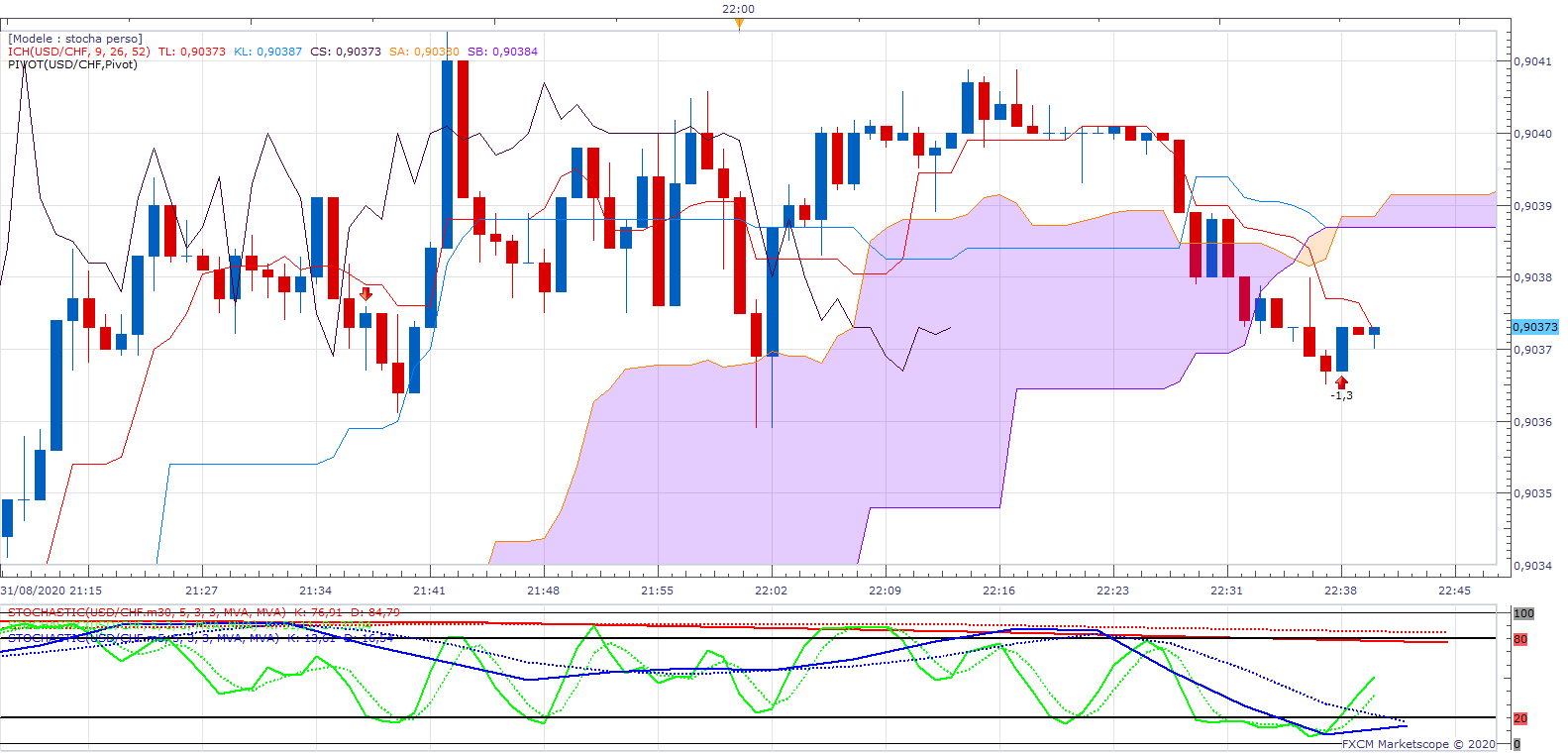
Task: Click the stochastic 20 level label
Action: point(1520,718)
